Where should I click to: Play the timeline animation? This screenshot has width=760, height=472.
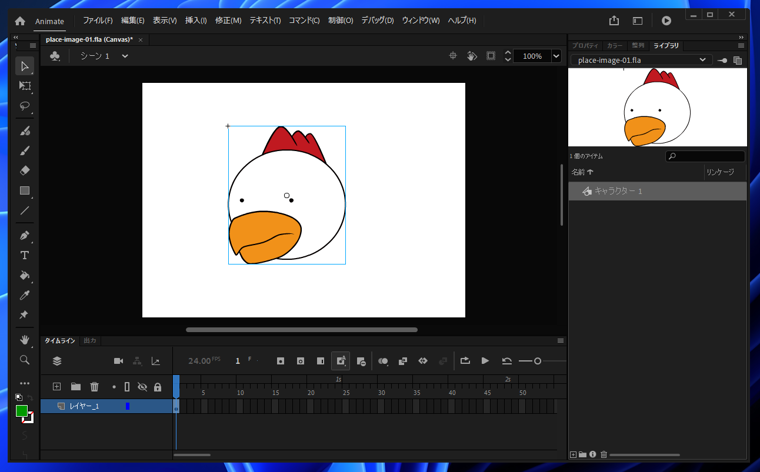click(485, 361)
